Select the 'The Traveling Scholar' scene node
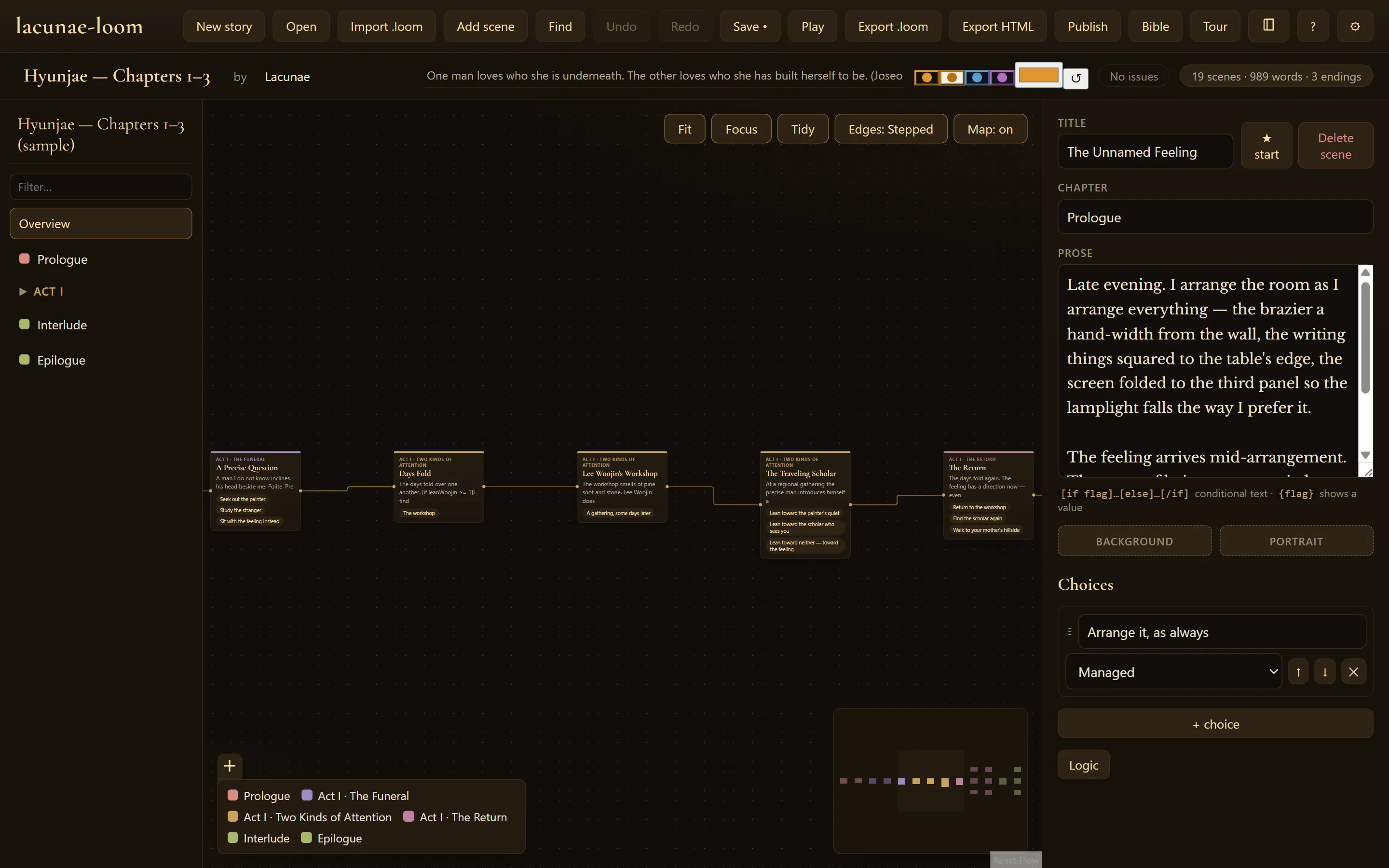The image size is (1389, 868). tap(804, 504)
